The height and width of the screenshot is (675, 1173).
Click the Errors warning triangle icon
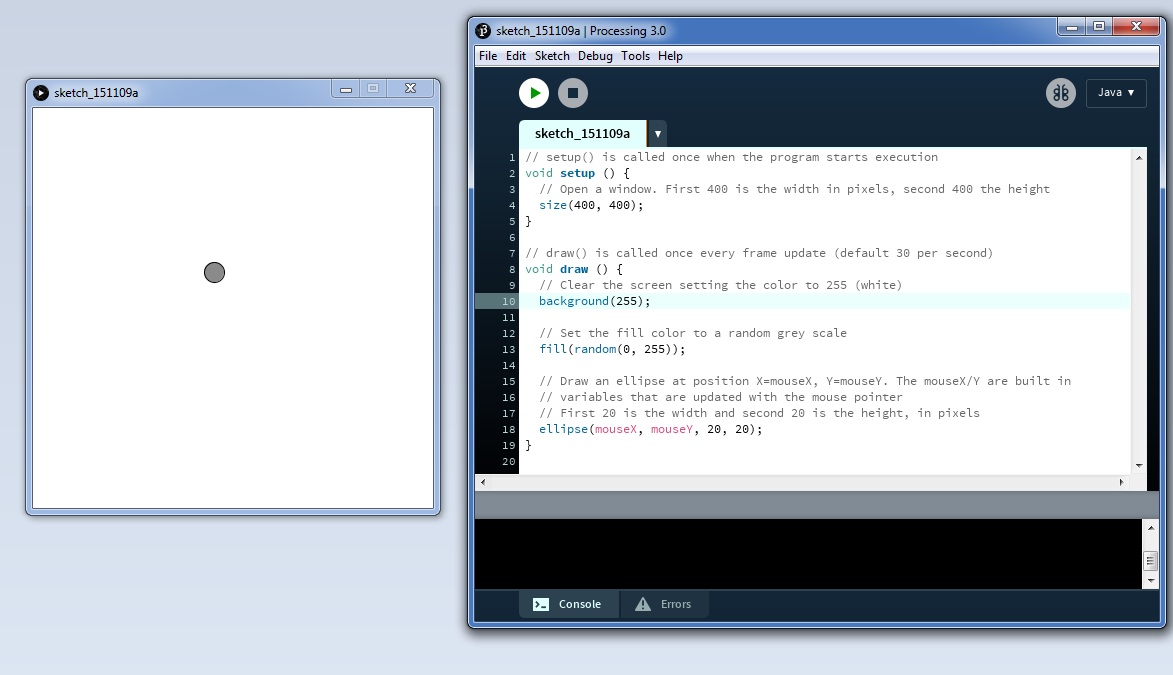(x=643, y=604)
